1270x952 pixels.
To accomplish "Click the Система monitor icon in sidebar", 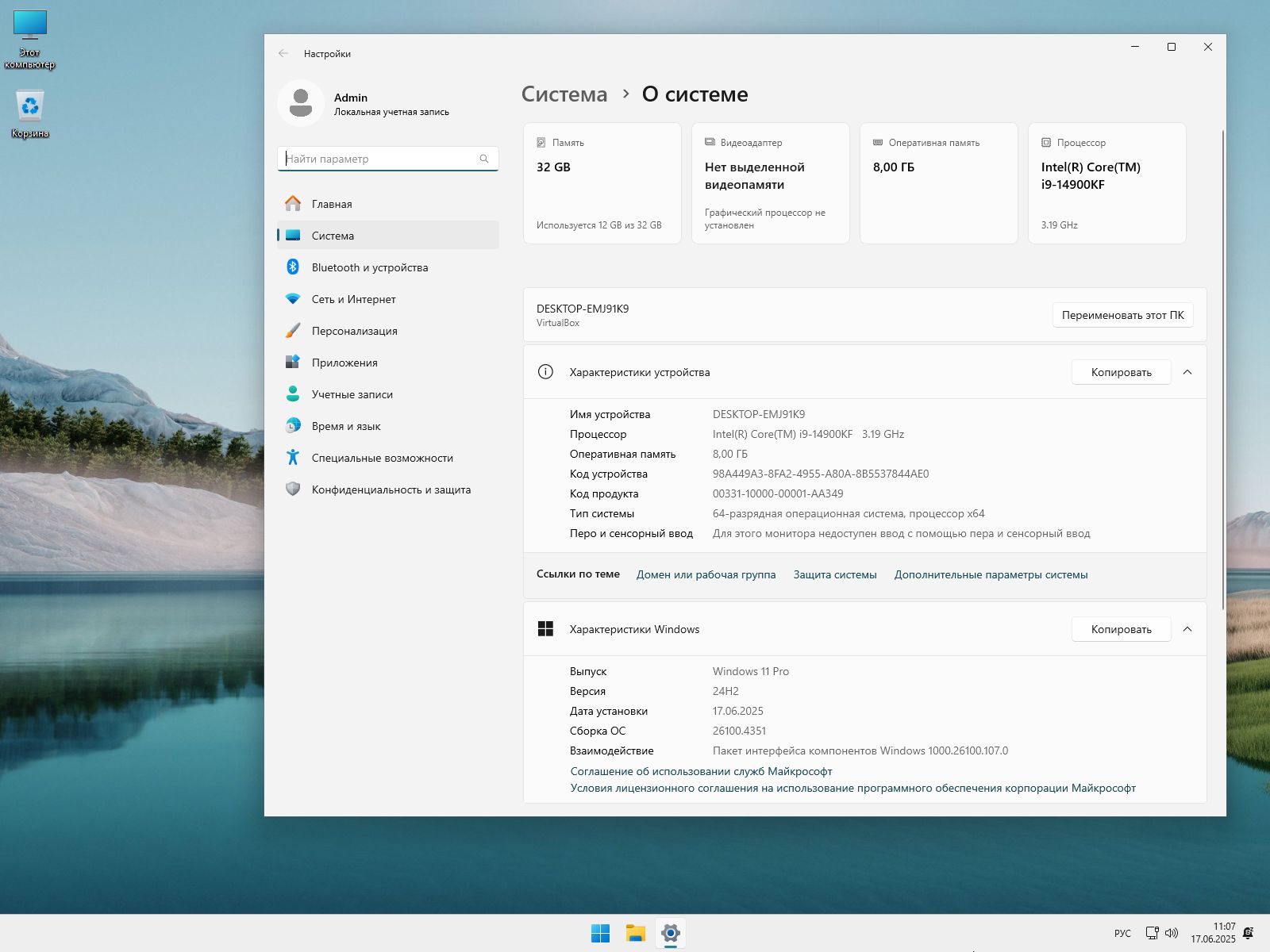I will pyautogui.click(x=293, y=236).
